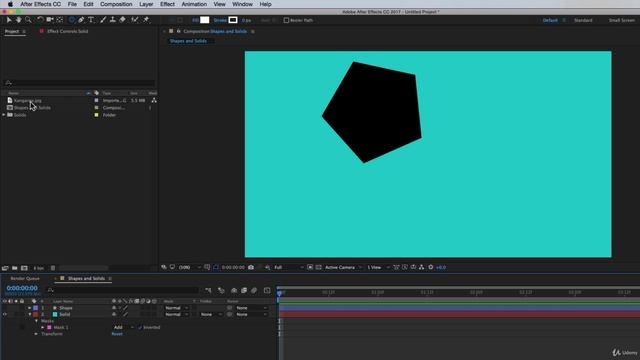Open the Normal blend mode dropdown for Solid
640x360 pixels.
coord(176,314)
